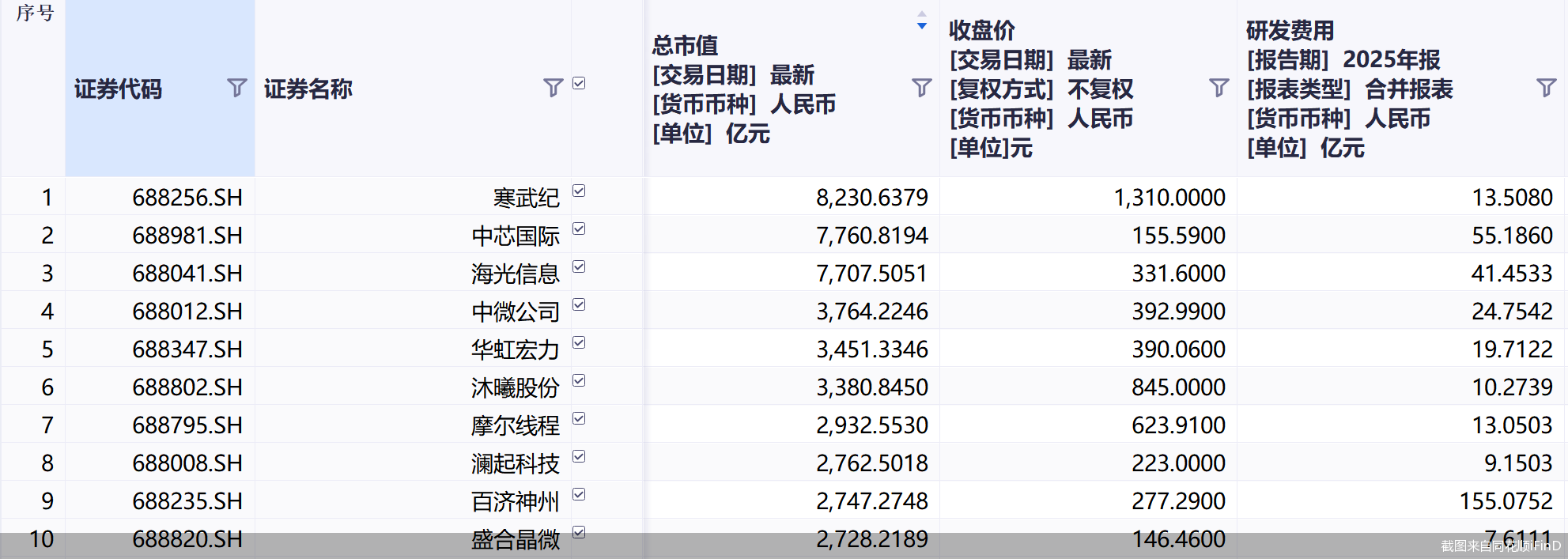Open filter for 收盘价 column
Viewport: 1568px width, 559px height.
pyautogui.click(x=1219, y=88)
